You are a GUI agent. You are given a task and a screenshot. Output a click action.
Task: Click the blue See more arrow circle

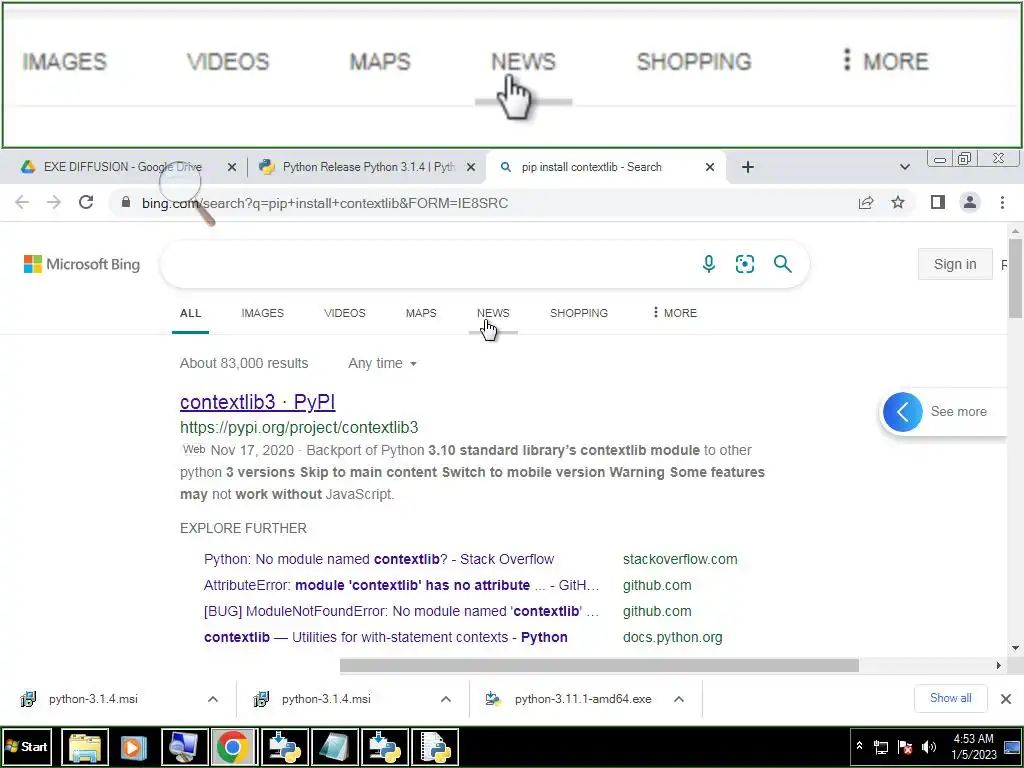903,411
